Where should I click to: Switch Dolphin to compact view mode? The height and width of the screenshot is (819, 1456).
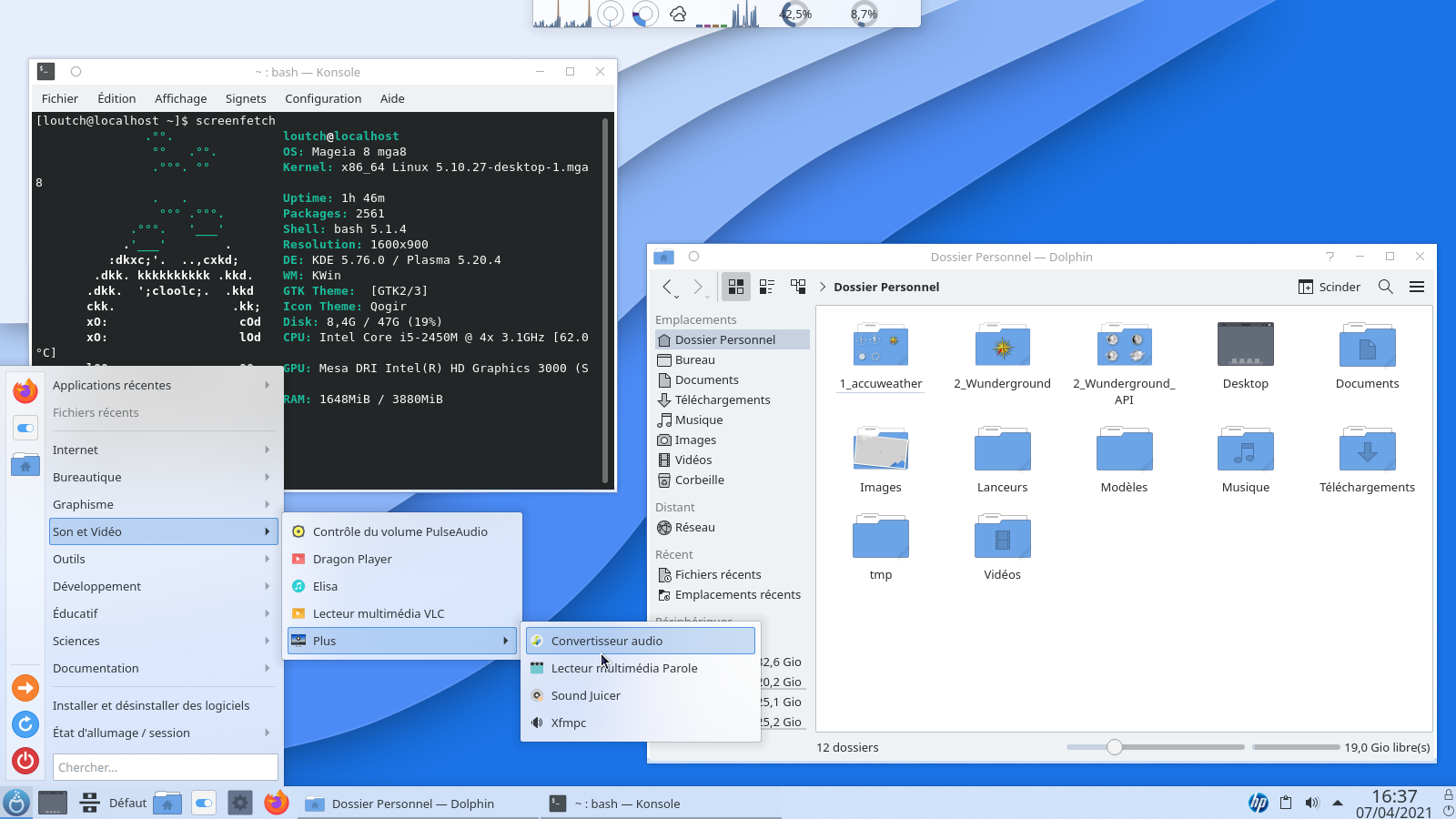click(767, 287)
